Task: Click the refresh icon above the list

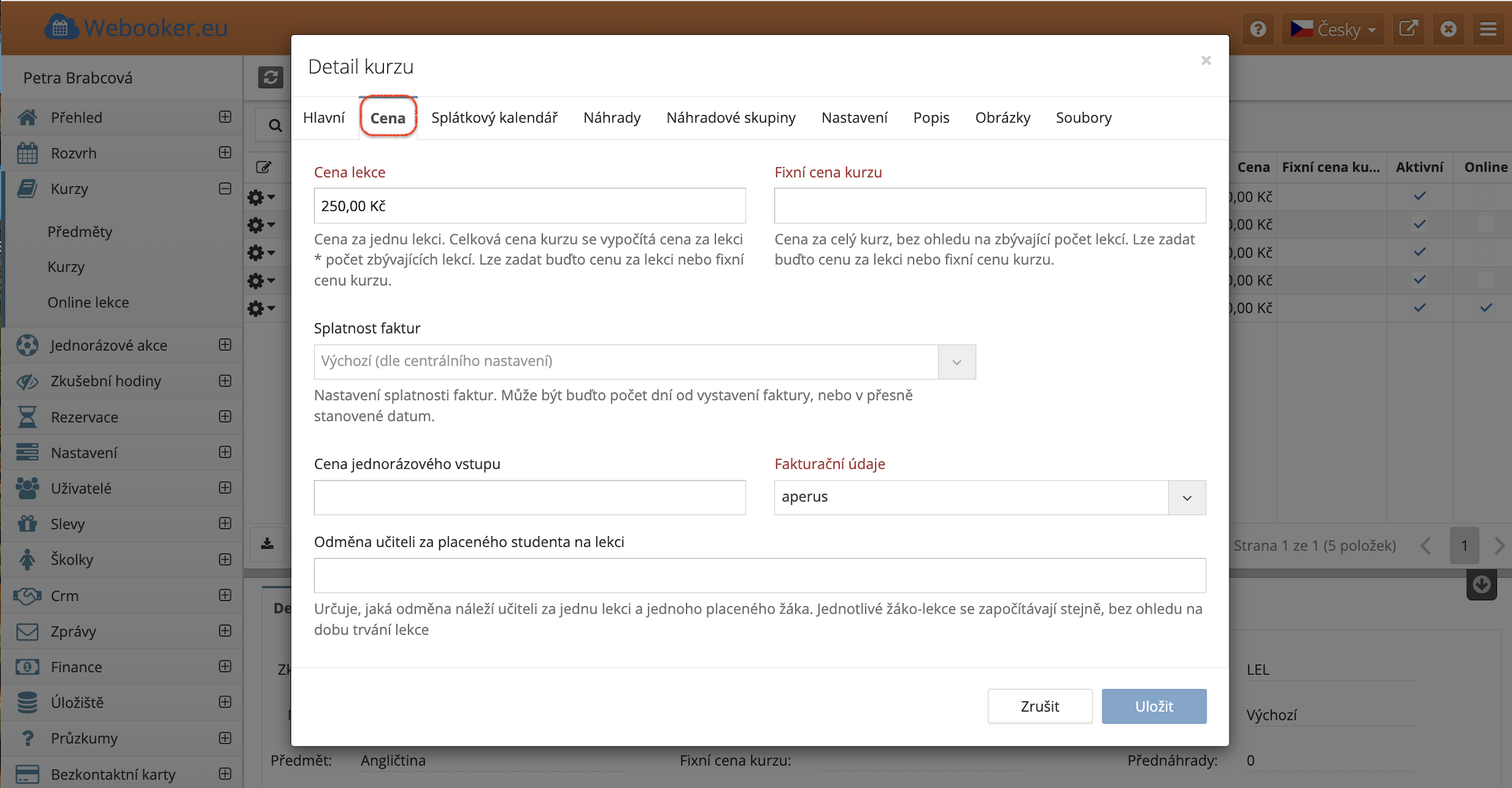Action: 270,78
